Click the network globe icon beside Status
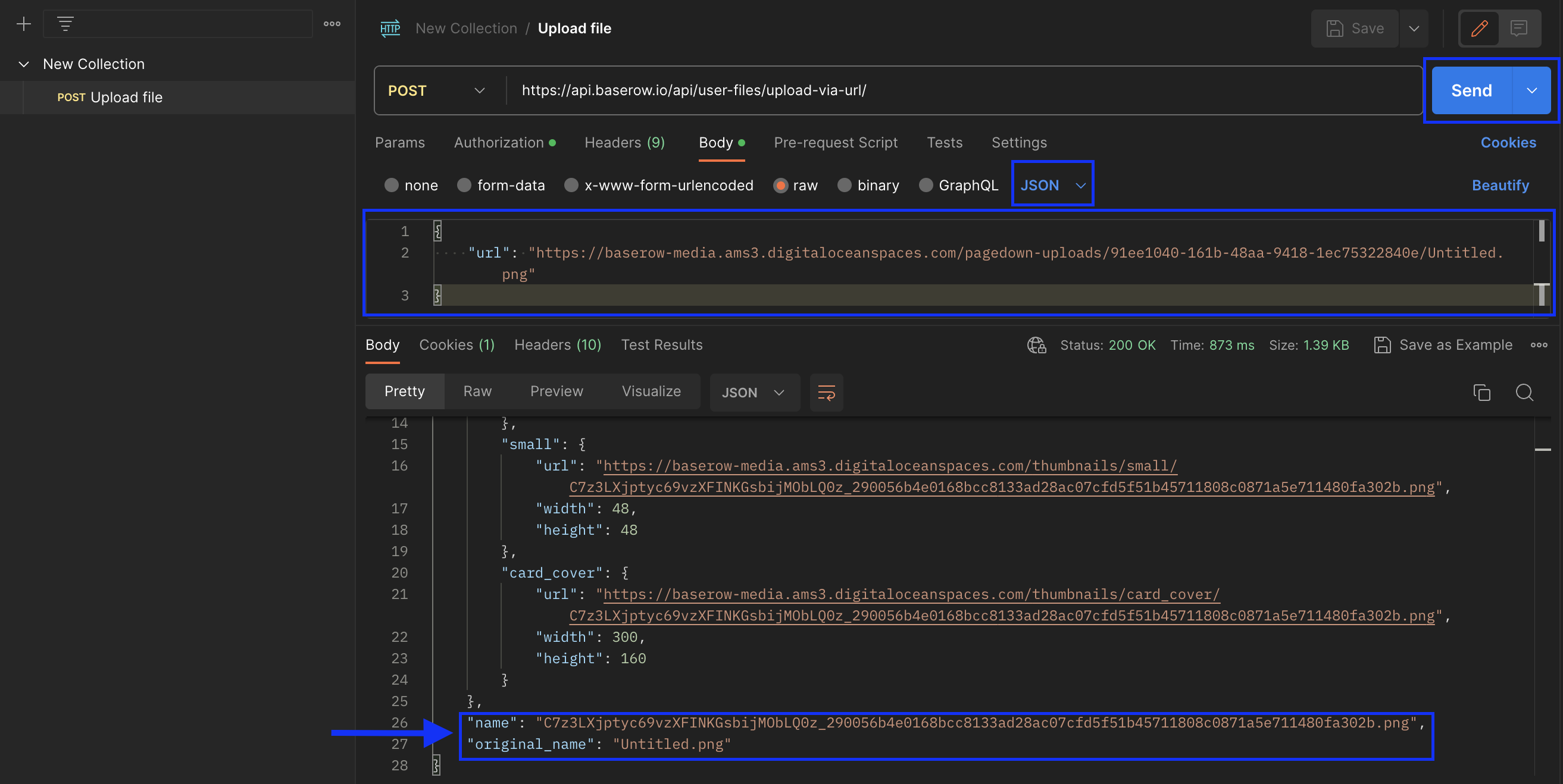 [1036, 345]
